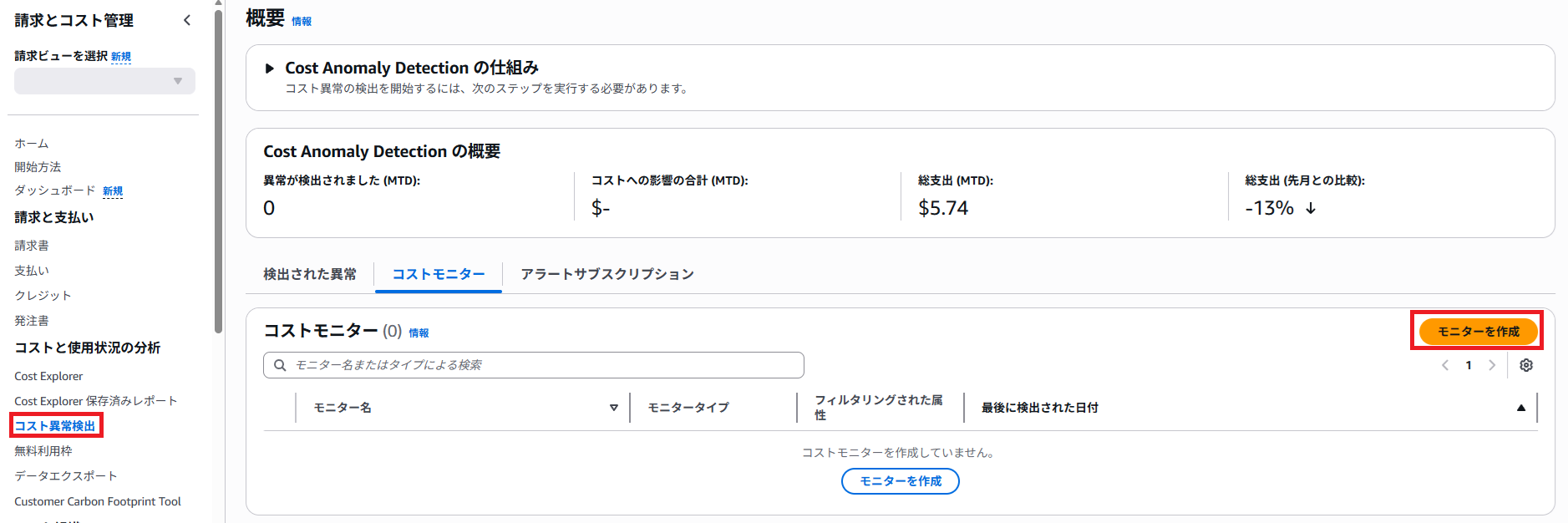Viewport: 1568px width, 523px height.
Task: Collapse the 請求とコスト管理 sidebar chevron
Action: 186,20
